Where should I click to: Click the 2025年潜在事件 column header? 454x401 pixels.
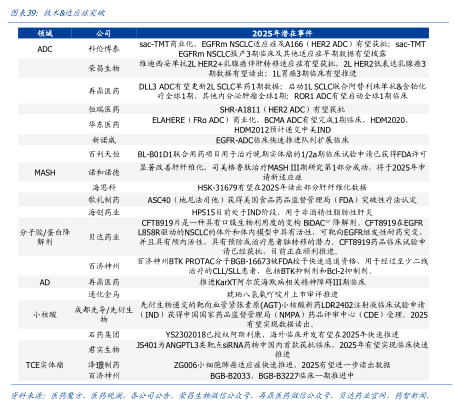(x=282, y=33)
